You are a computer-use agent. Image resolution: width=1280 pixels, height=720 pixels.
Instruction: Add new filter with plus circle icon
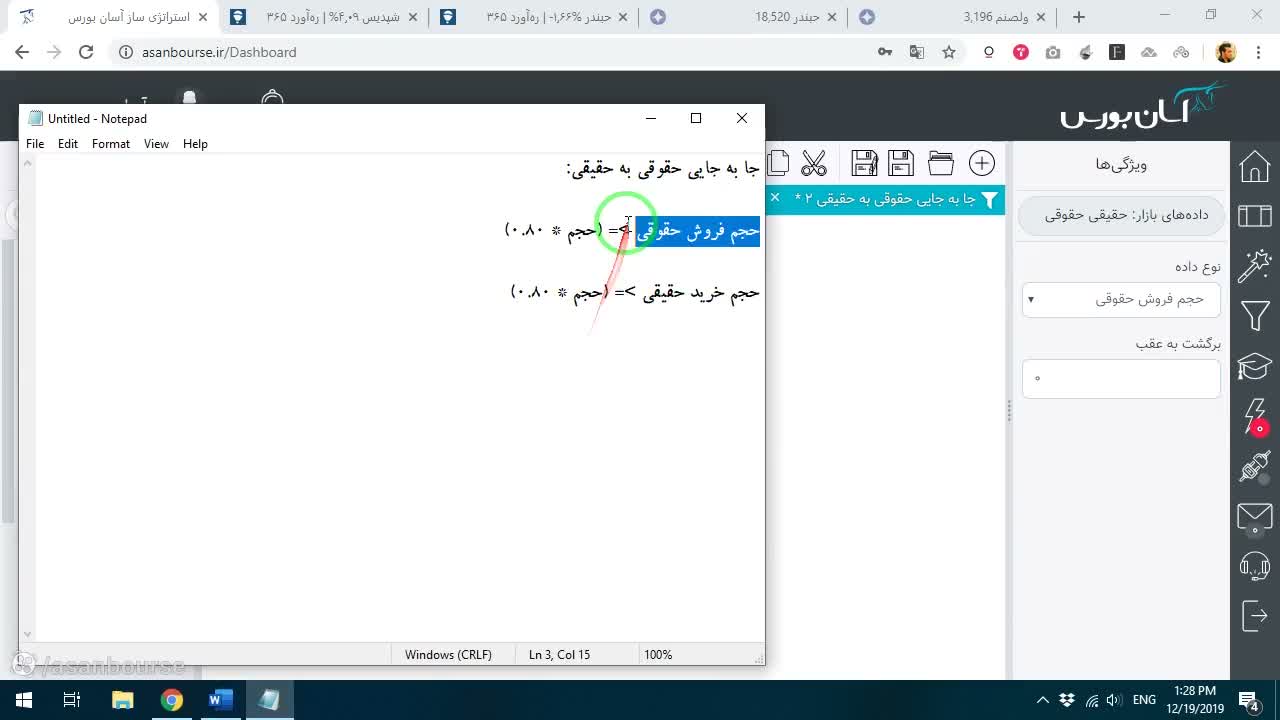982,163
